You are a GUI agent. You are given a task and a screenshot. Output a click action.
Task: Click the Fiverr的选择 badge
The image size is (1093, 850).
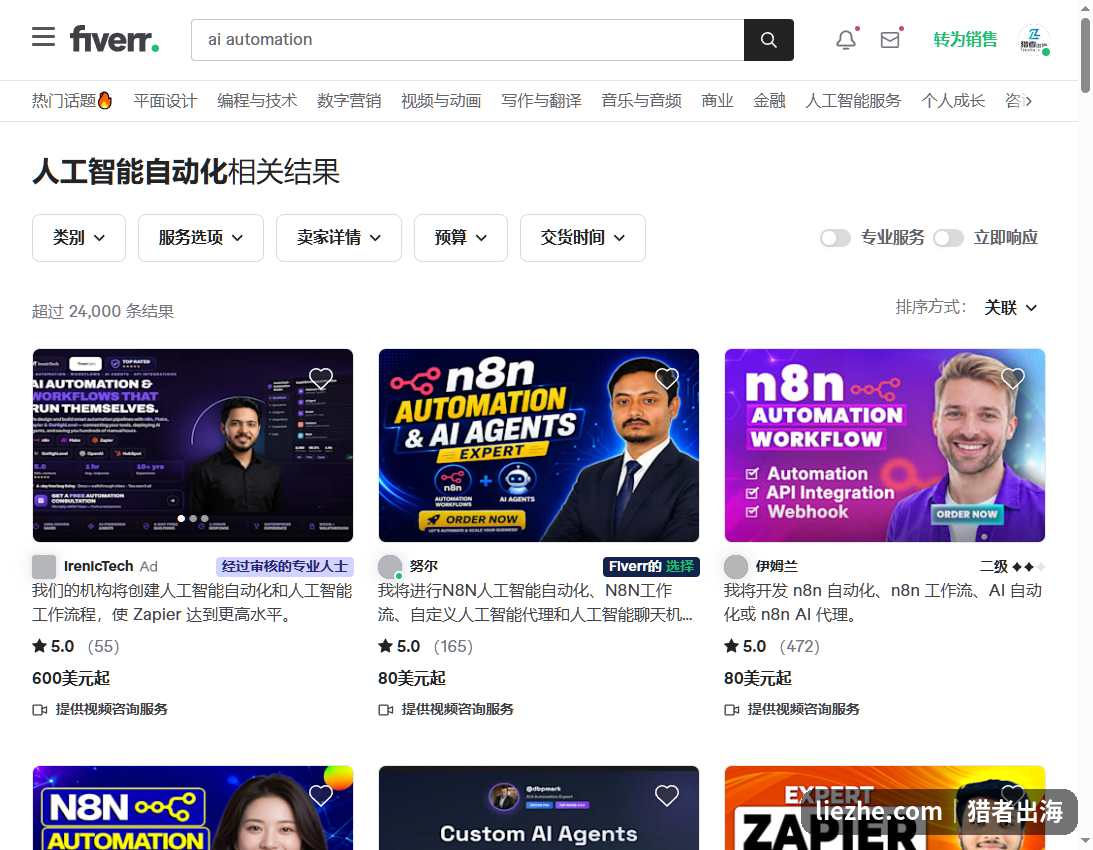coord(651,566)
